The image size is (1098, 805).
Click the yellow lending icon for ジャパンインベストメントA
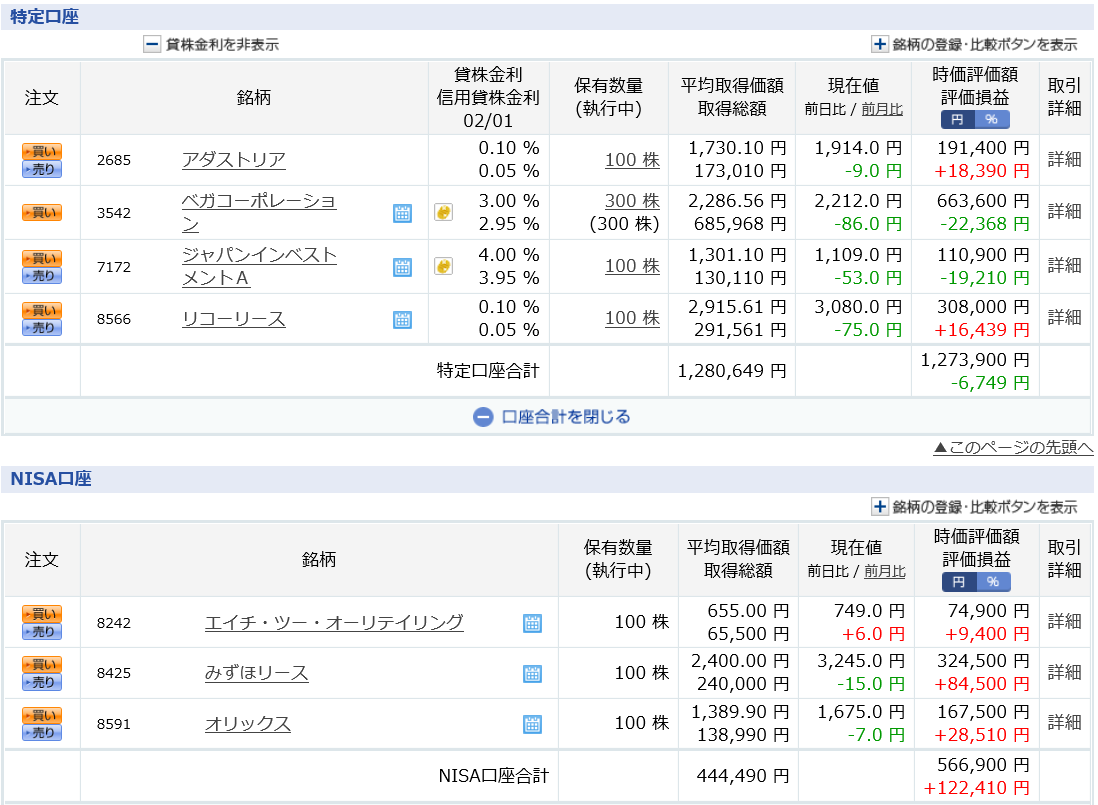point(443,266)
